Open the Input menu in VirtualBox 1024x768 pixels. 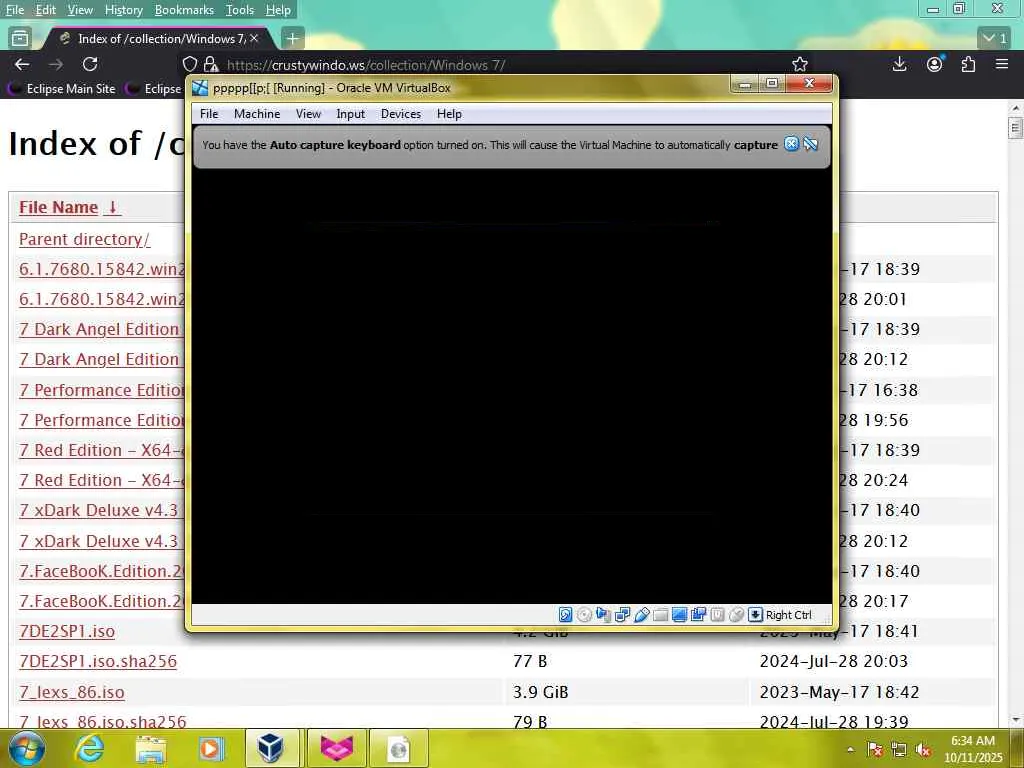[351, 114]
